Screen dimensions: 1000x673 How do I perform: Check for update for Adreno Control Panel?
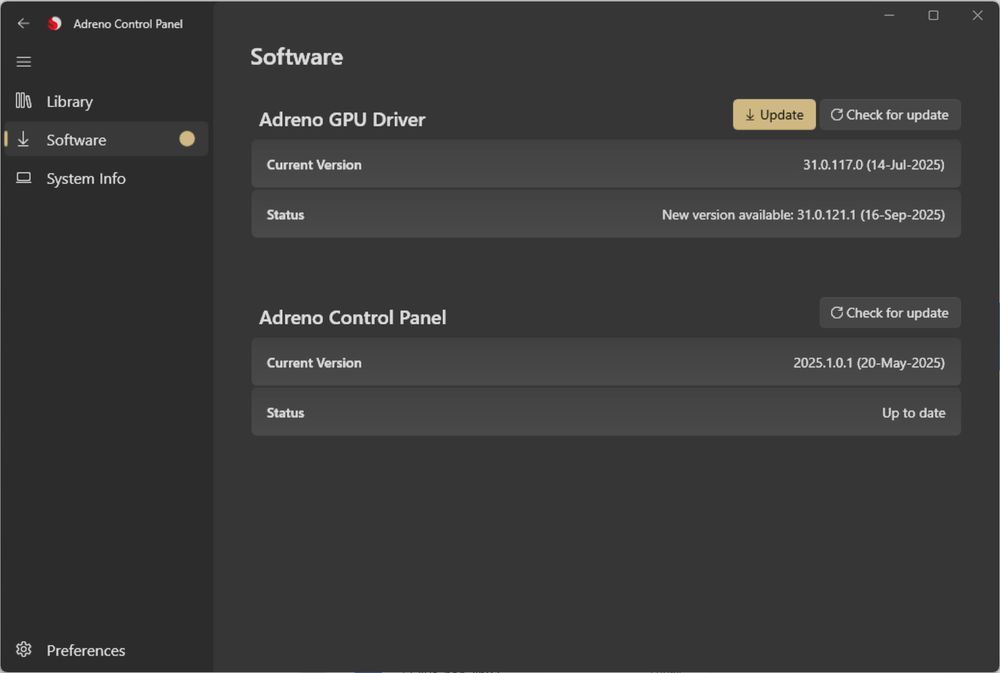click(890, 313)
